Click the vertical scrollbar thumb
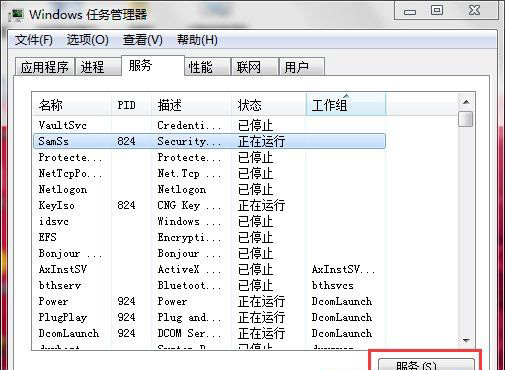The width and height of the screenshot is (505, 370). click(x=466, y=119)
